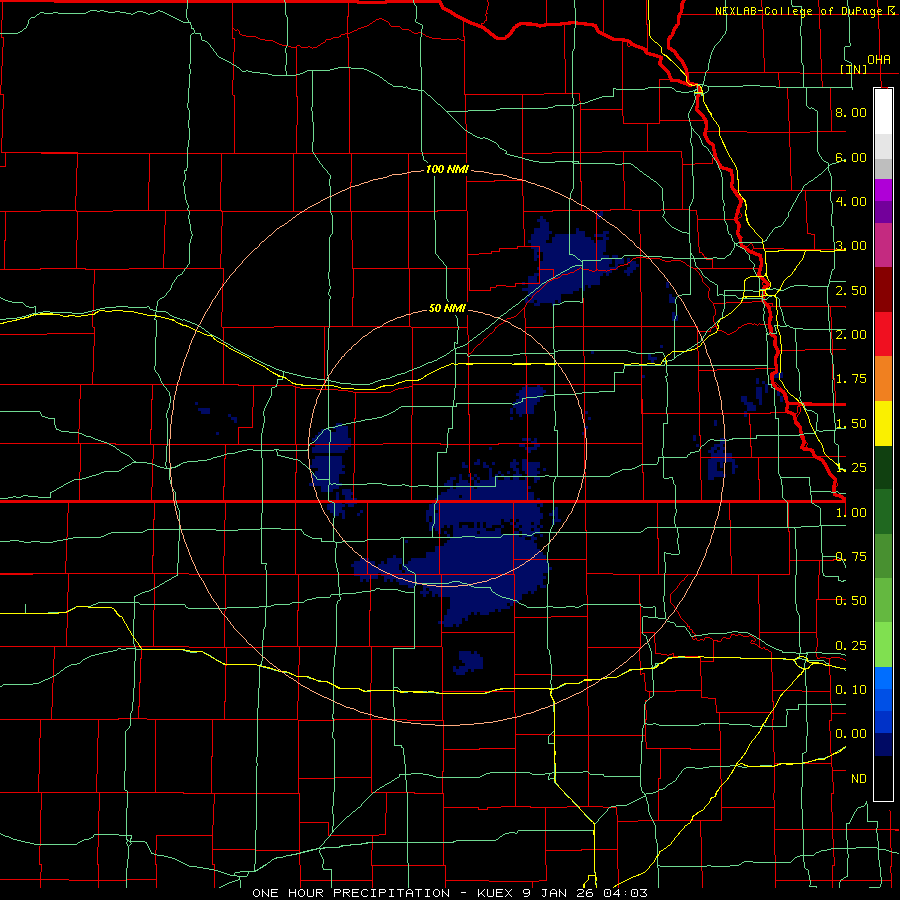Image resolution: width=900 pixels, height=900 pixels.
Task: Click the ND legend label
Action: click(x=859, y=779)
